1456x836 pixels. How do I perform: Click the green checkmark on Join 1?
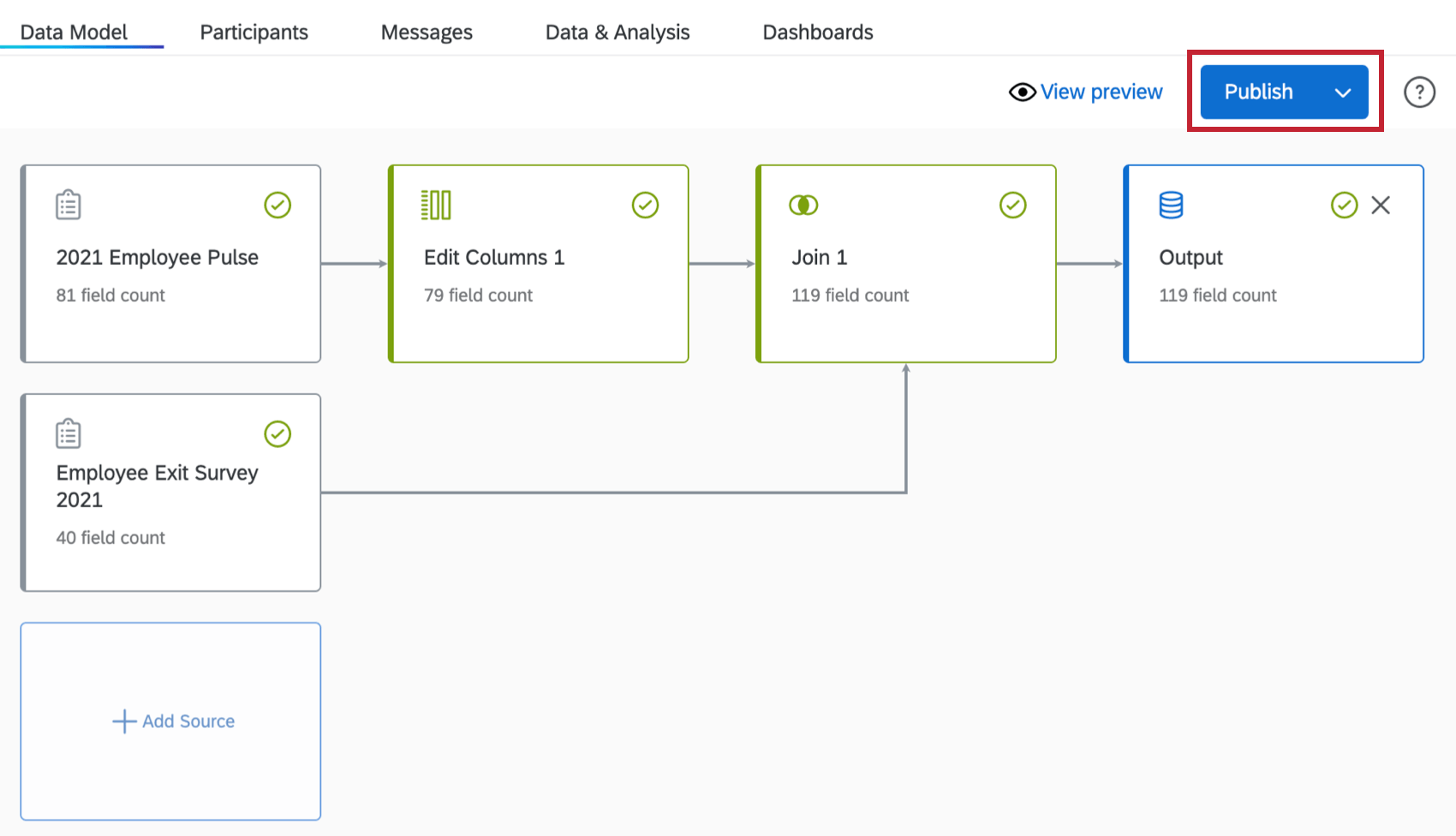click(x=1012, y=205)
